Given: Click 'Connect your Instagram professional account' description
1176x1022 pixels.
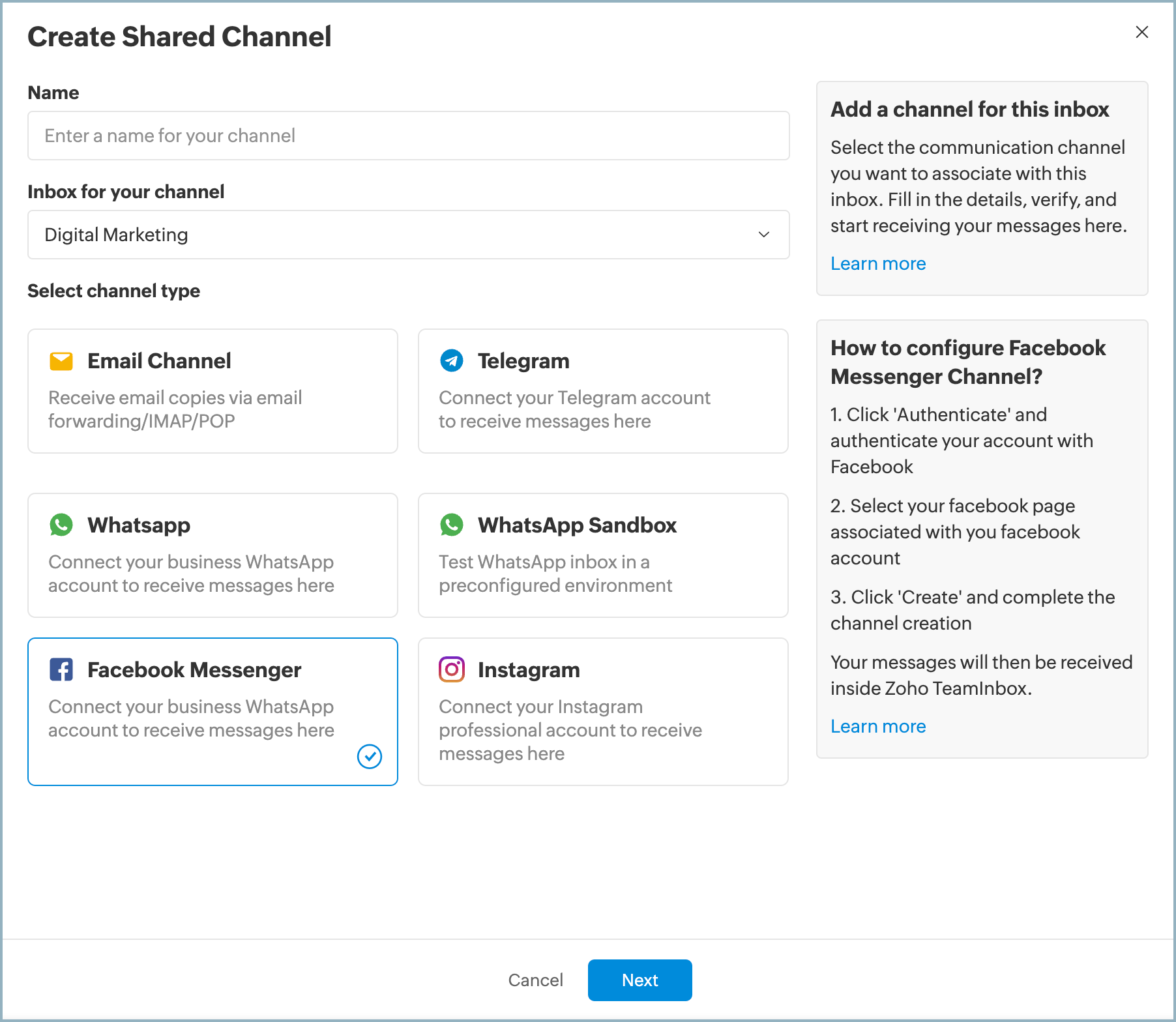Looking at the screenshot, I should click(570, 730).
